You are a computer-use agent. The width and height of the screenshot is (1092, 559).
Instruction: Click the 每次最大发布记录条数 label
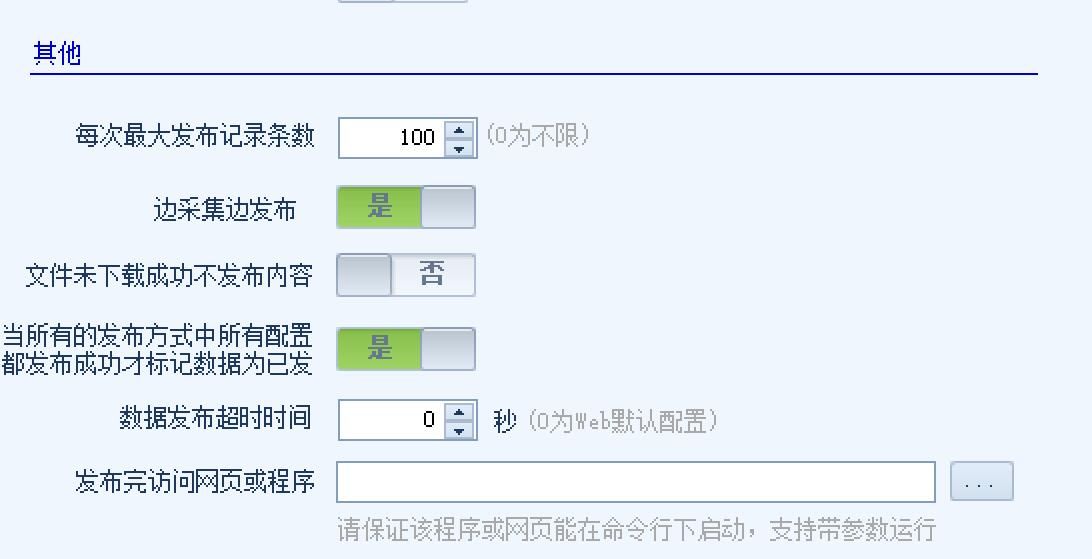[195, 136]
